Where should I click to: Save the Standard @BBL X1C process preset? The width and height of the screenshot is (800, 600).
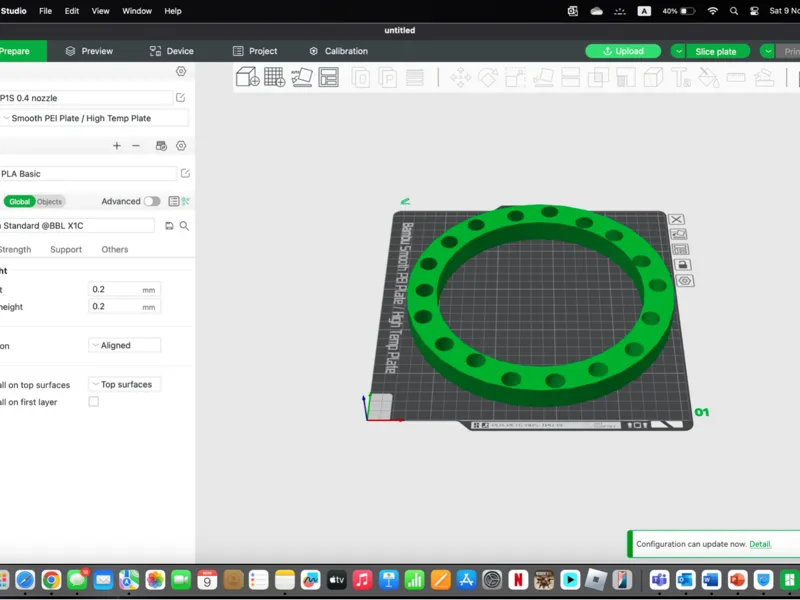(169, 226)
